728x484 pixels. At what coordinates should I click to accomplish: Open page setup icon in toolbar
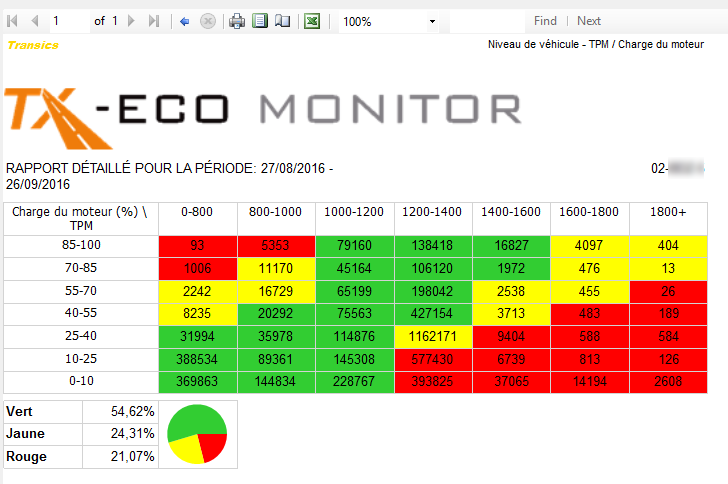(282, 21)
